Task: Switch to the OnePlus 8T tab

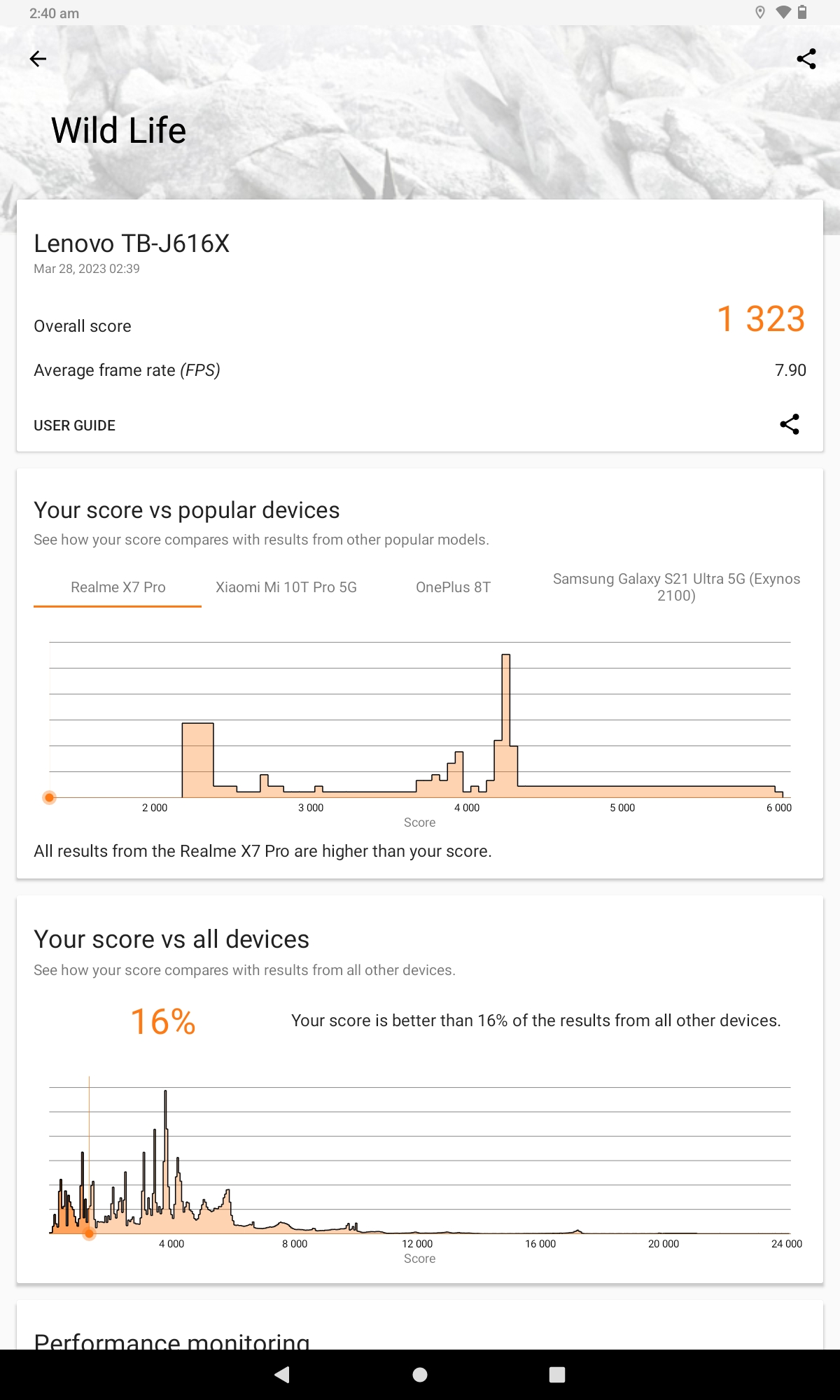Action: pos(453,587)
